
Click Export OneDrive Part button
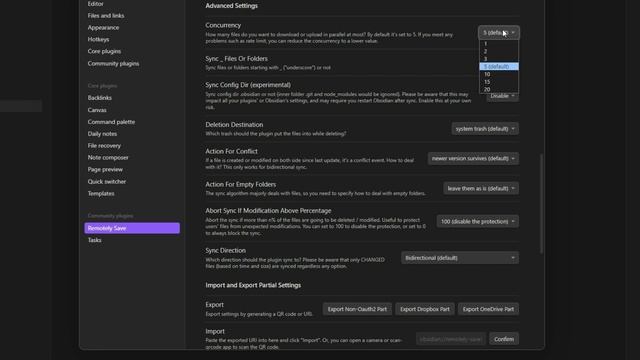[488, 309]
